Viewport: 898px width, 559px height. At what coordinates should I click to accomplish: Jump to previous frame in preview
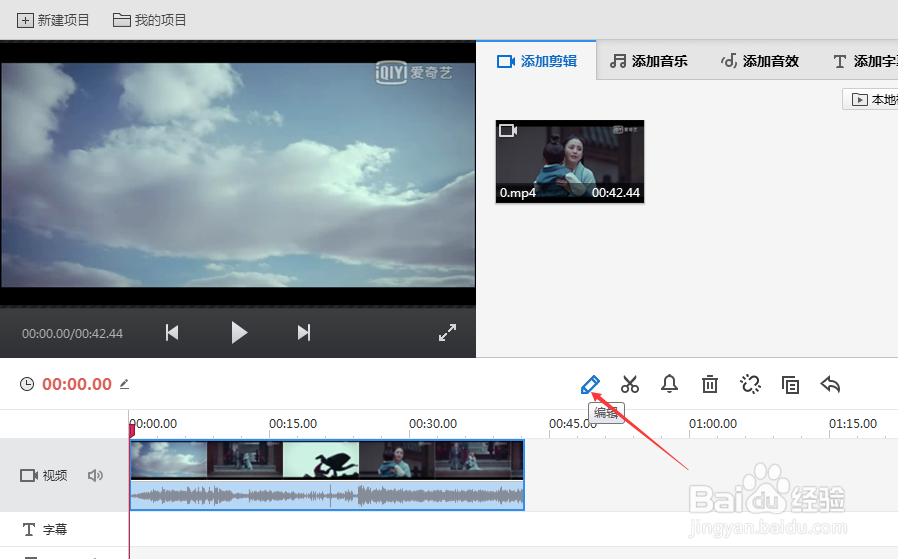click(x=172, y=333)
